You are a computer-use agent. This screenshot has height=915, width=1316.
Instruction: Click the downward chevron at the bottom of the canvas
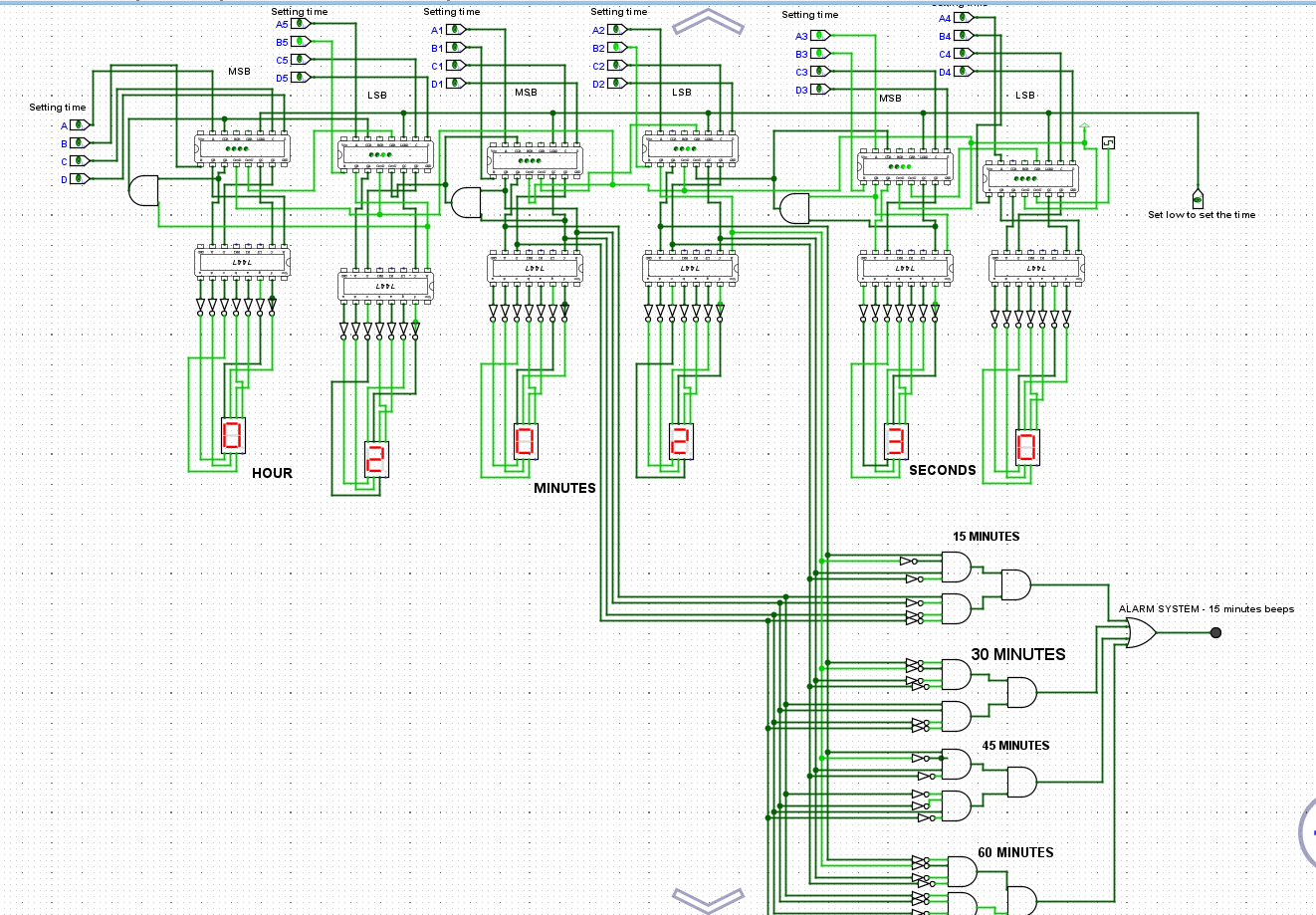pyautogui.click(x=709, y=899)
